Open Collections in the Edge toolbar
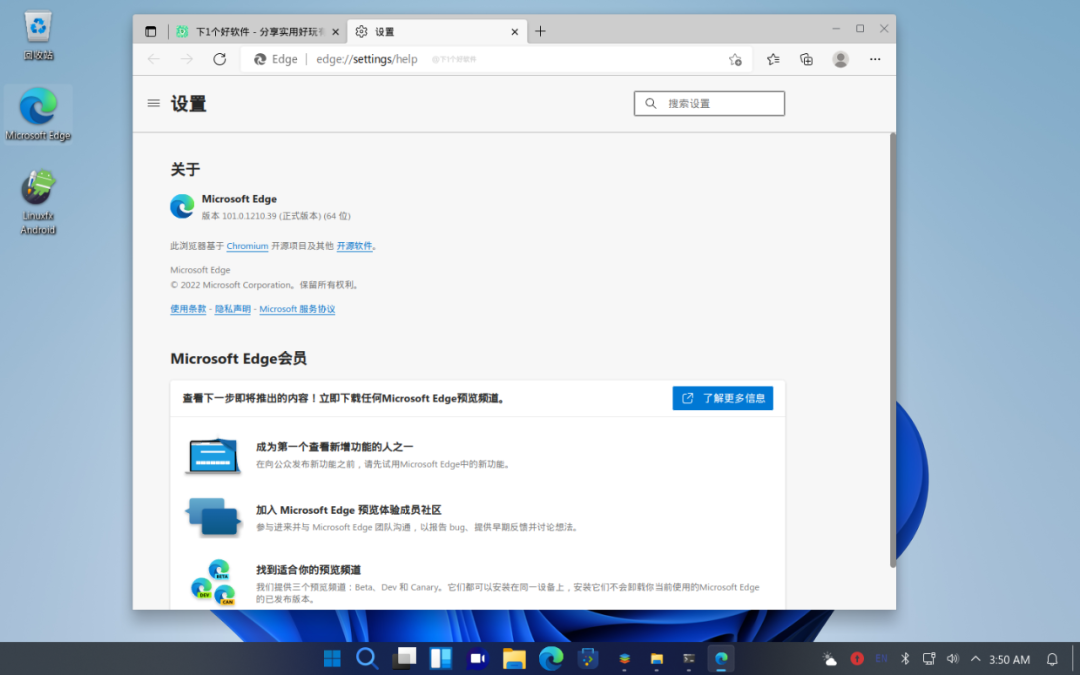The height and width of the screenshot is (675, 1080). 806,59
